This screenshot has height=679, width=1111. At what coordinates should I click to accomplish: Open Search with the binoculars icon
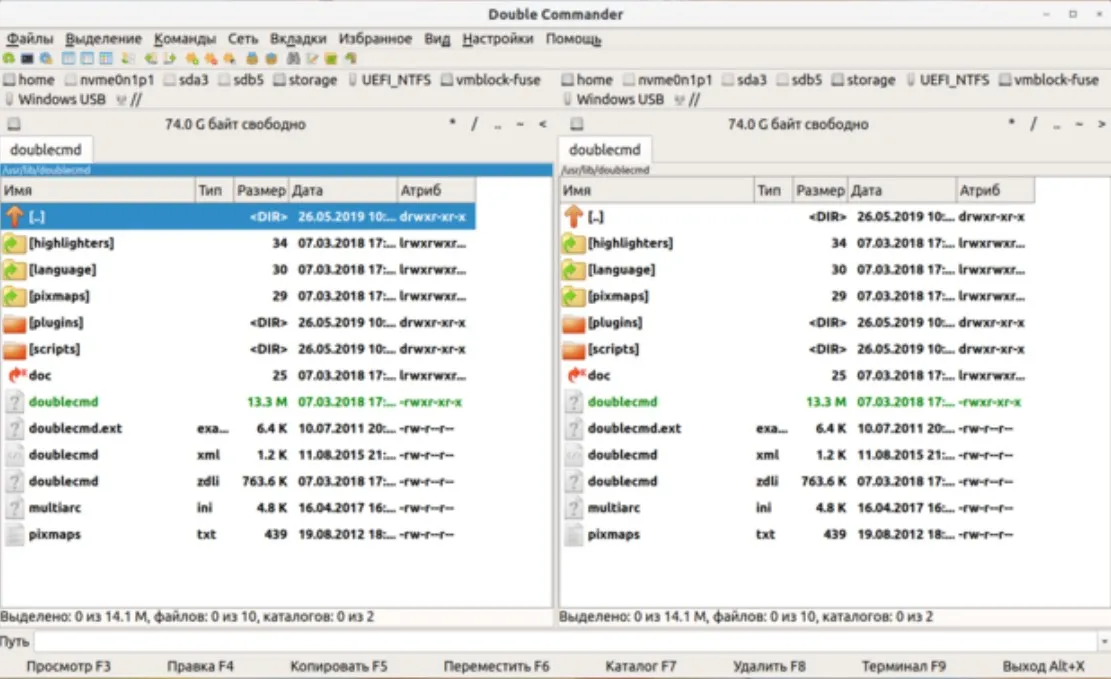coord(293,58)
